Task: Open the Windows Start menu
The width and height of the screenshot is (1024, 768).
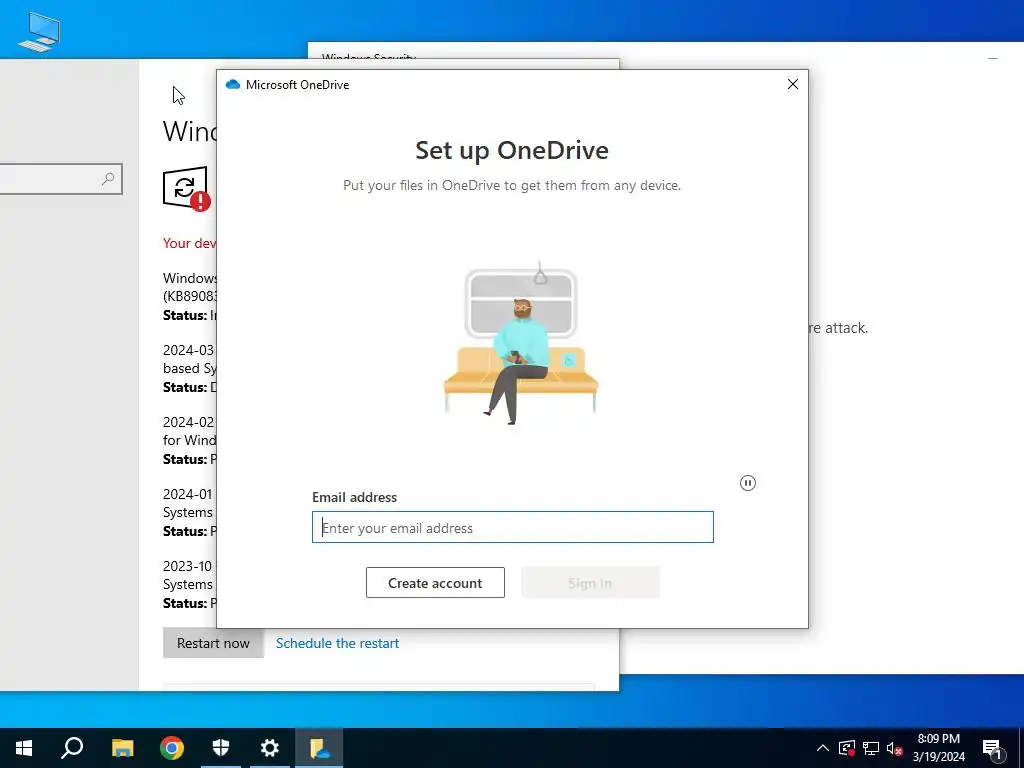Action: [24, 748]
